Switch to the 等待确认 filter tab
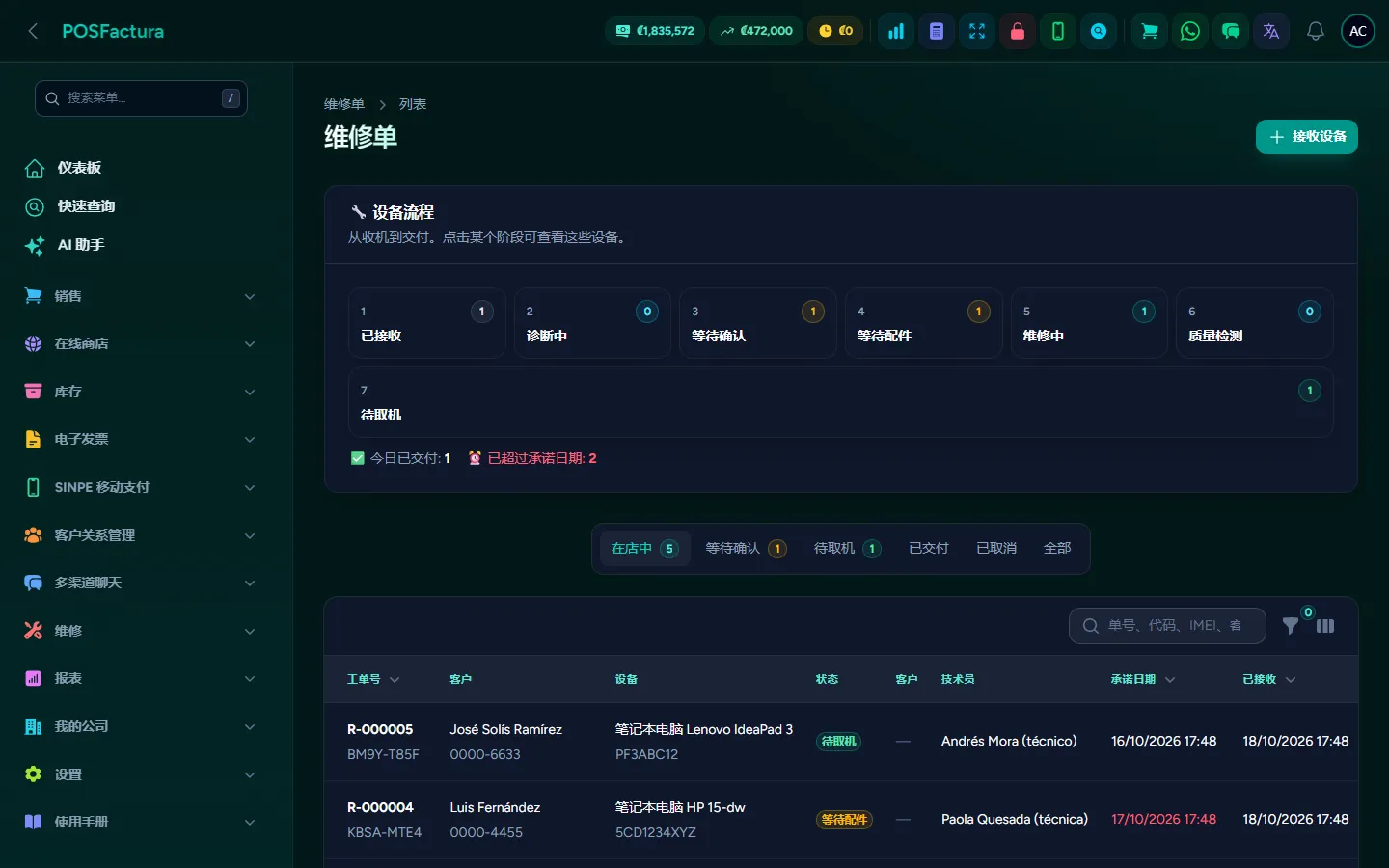This screenshot has width=1389, height=868. (746, 548)
